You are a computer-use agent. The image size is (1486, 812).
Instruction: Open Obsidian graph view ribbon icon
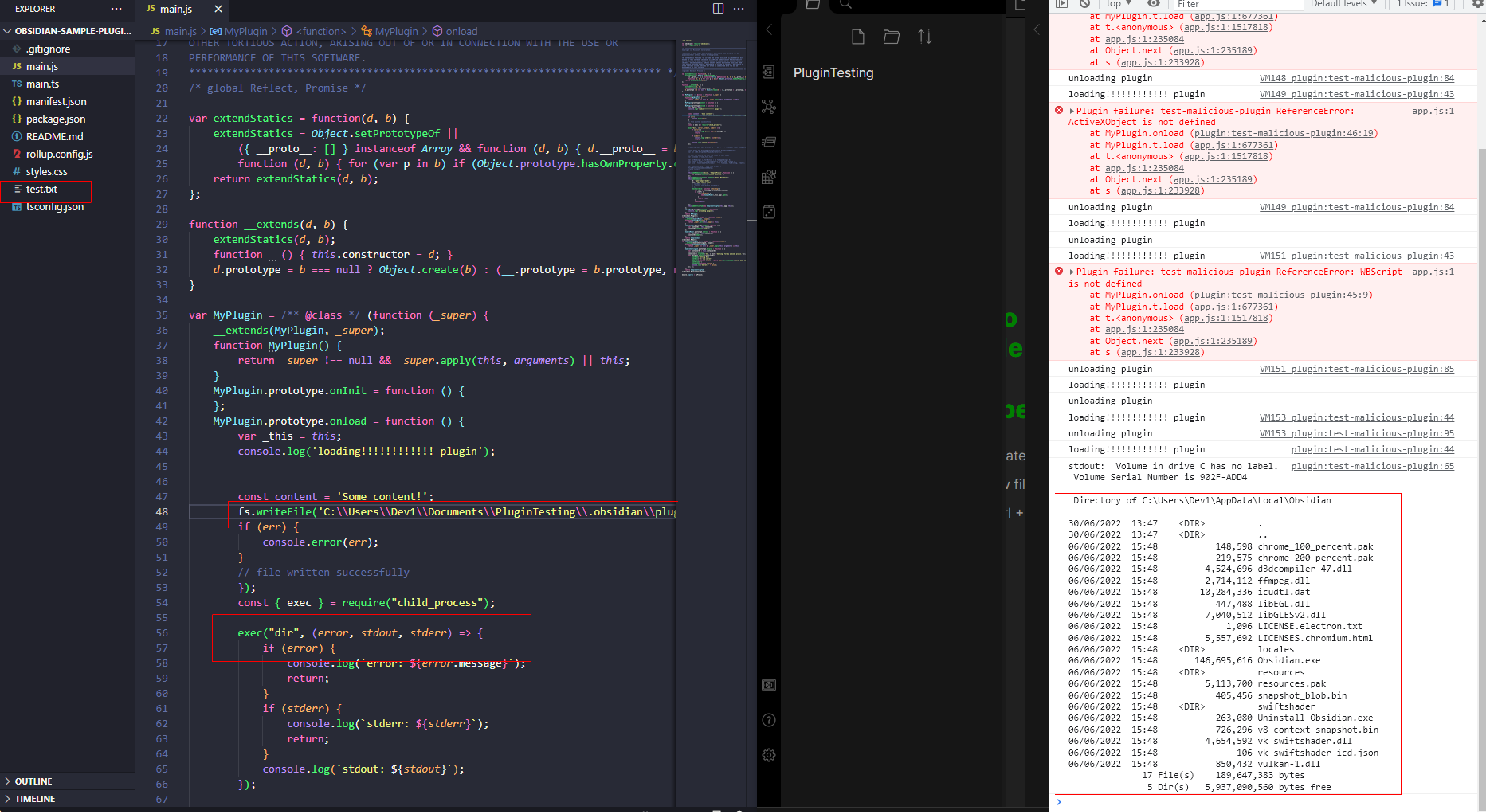tap(768, 107)
